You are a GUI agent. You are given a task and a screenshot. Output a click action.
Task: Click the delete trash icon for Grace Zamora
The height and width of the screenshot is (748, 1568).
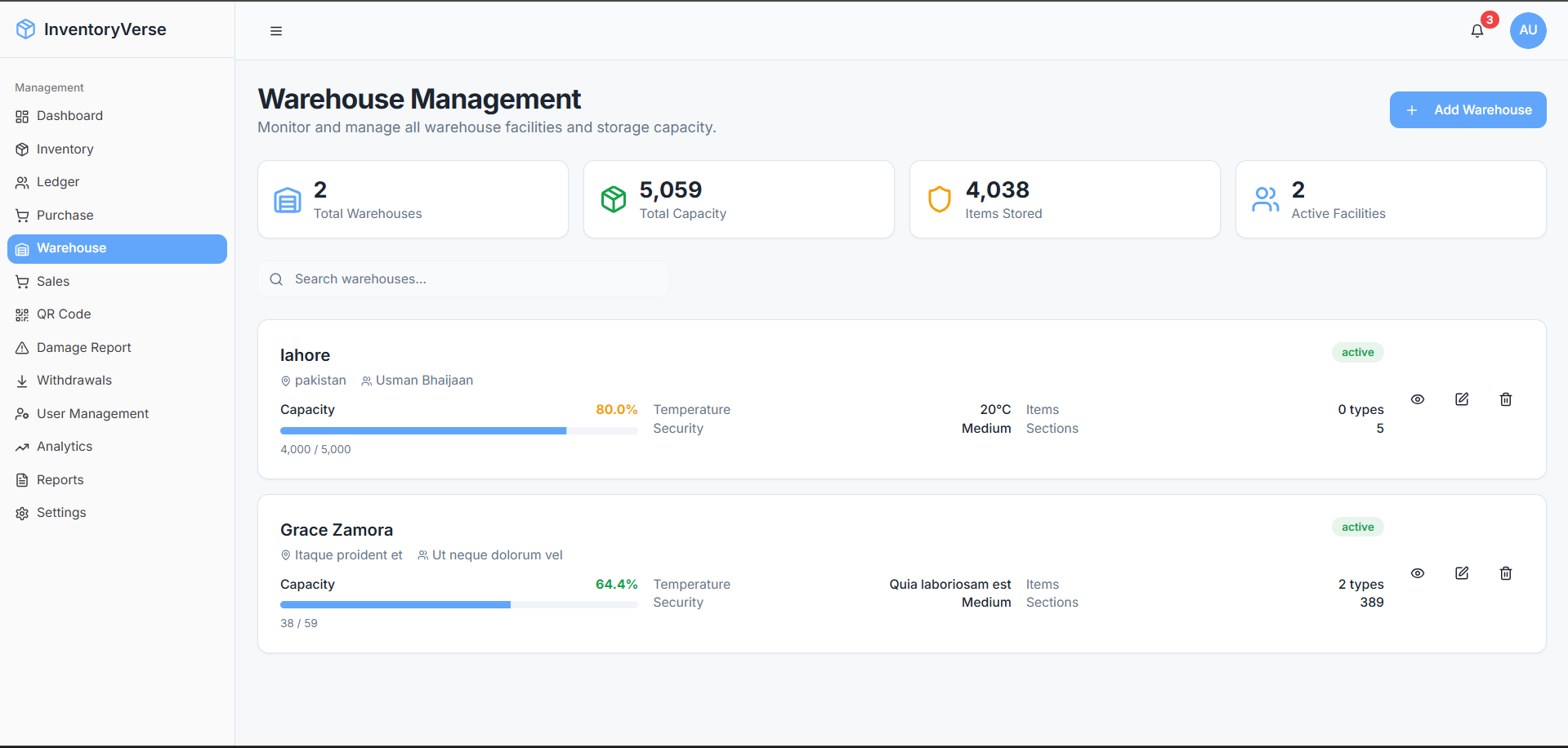click(x=1506, y=573)
